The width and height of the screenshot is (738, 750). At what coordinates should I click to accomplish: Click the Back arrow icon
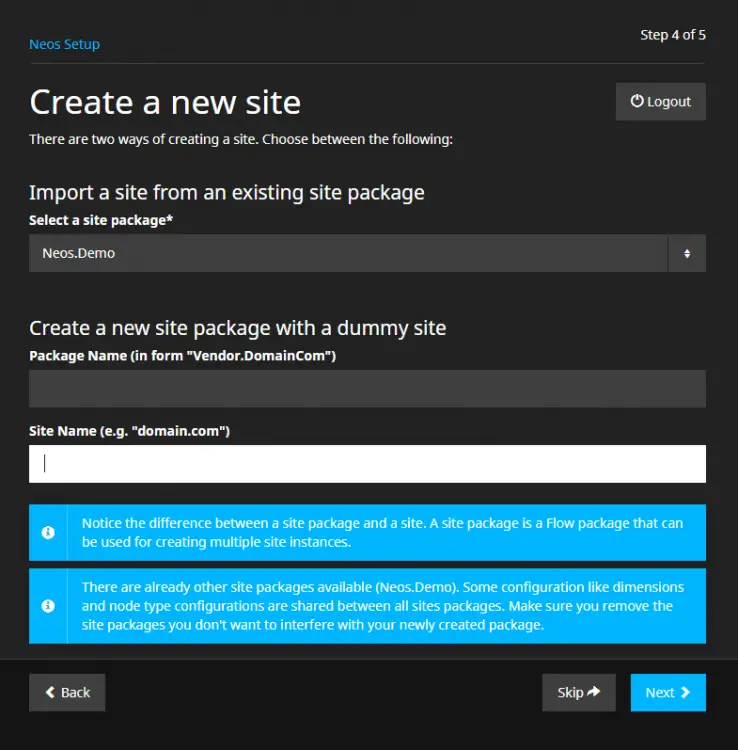click(50, 692)
